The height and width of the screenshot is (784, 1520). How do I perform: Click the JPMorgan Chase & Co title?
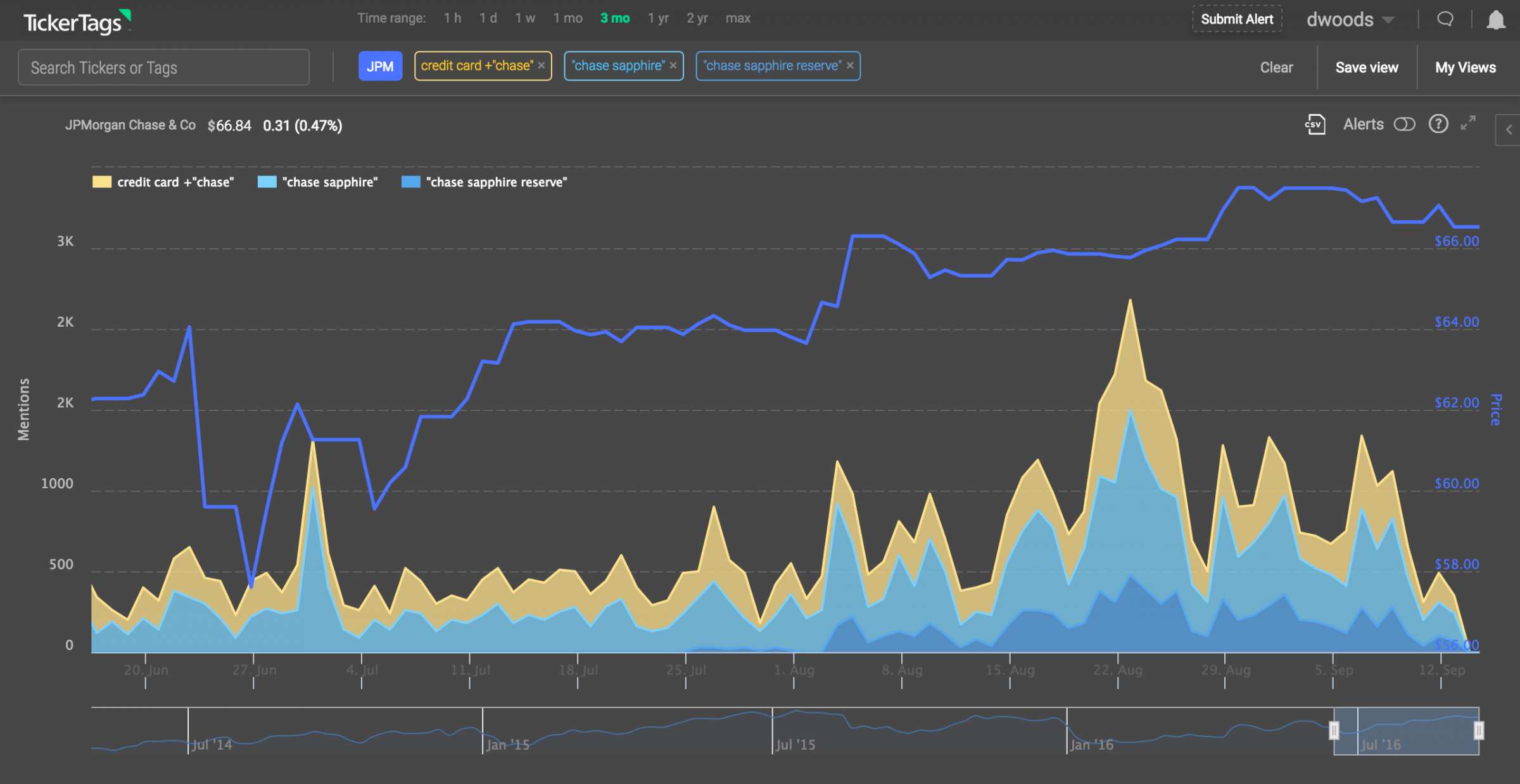(x=130, y=125)
